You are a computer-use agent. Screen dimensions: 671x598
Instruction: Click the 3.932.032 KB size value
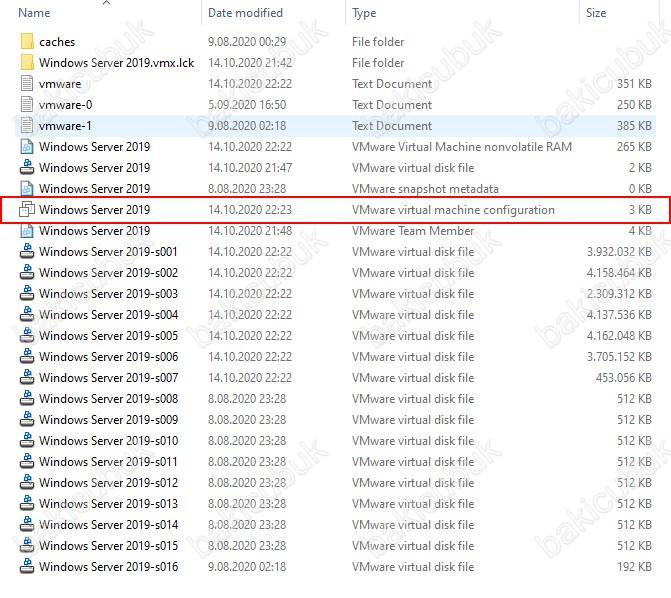(x=619, y=252)
